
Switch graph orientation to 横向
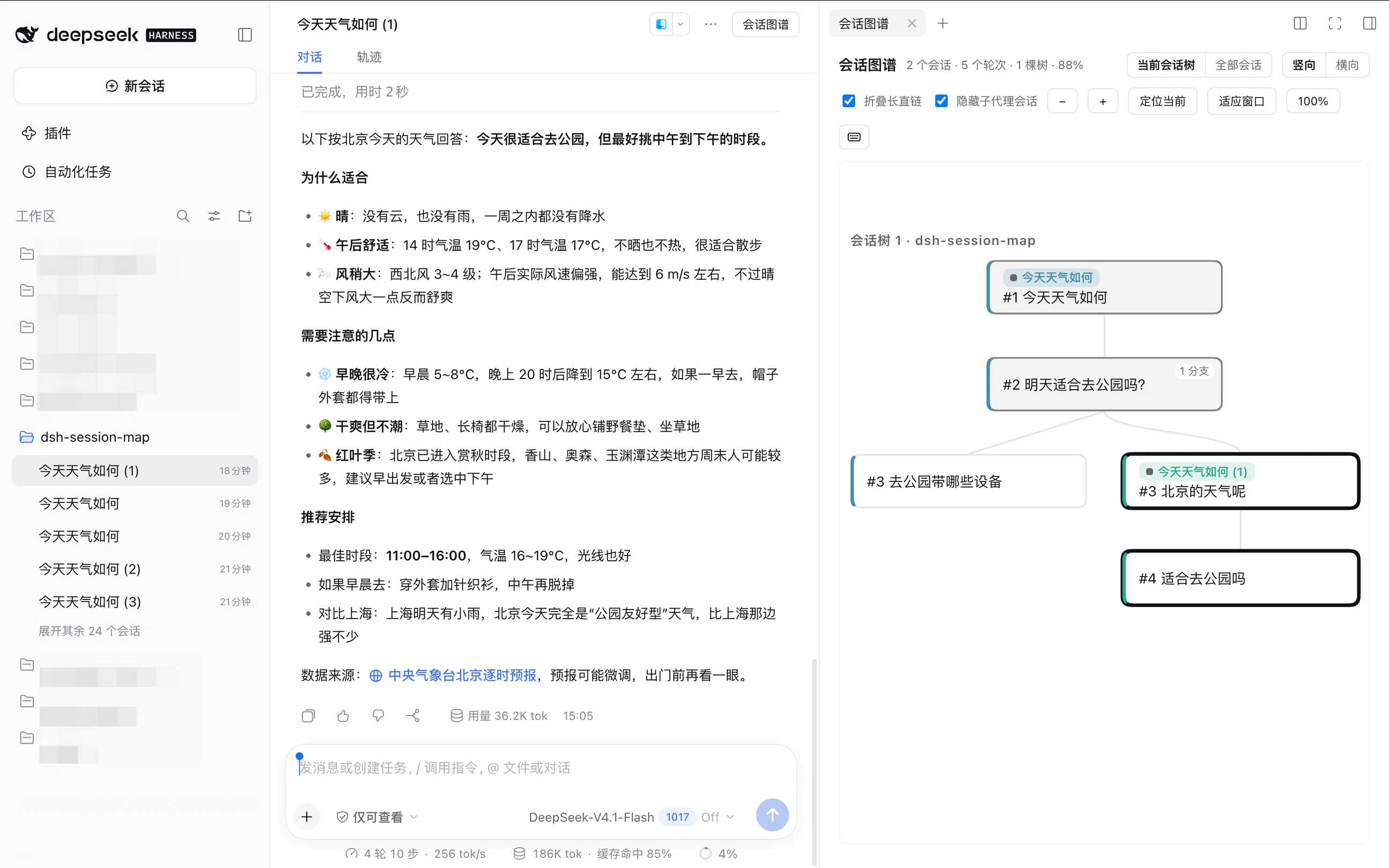click(x=1347, y=65)
